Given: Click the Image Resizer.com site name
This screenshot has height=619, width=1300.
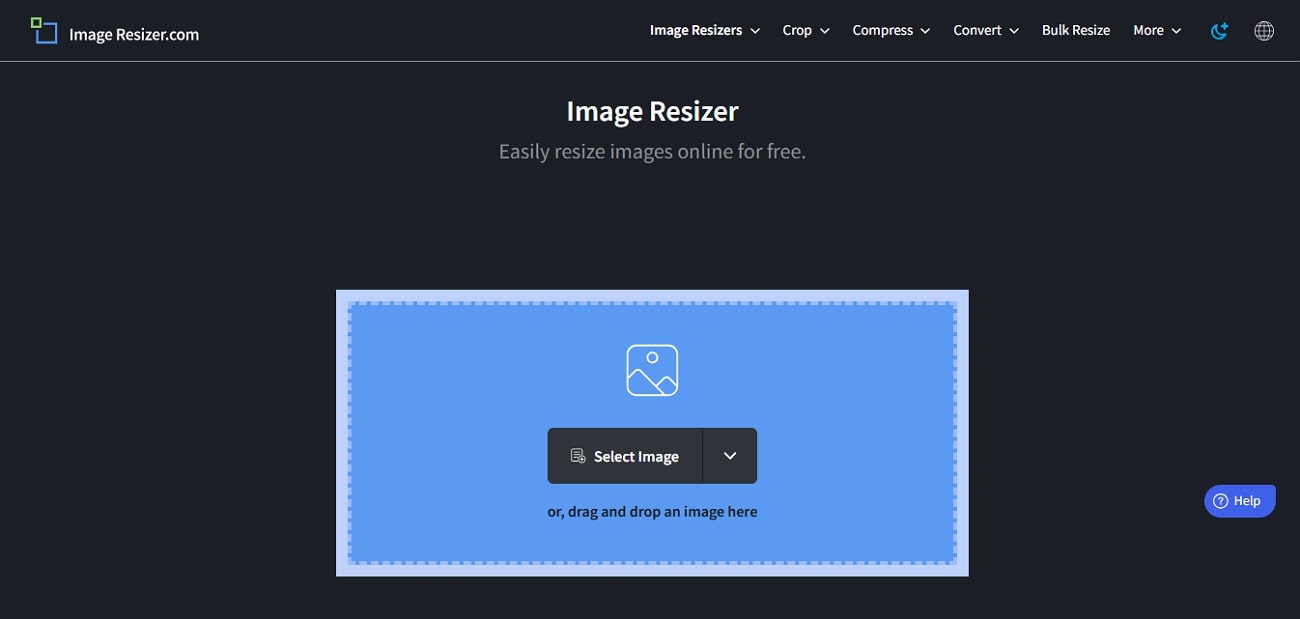Looking at the screenshot, I should click(x=134, y=34).
